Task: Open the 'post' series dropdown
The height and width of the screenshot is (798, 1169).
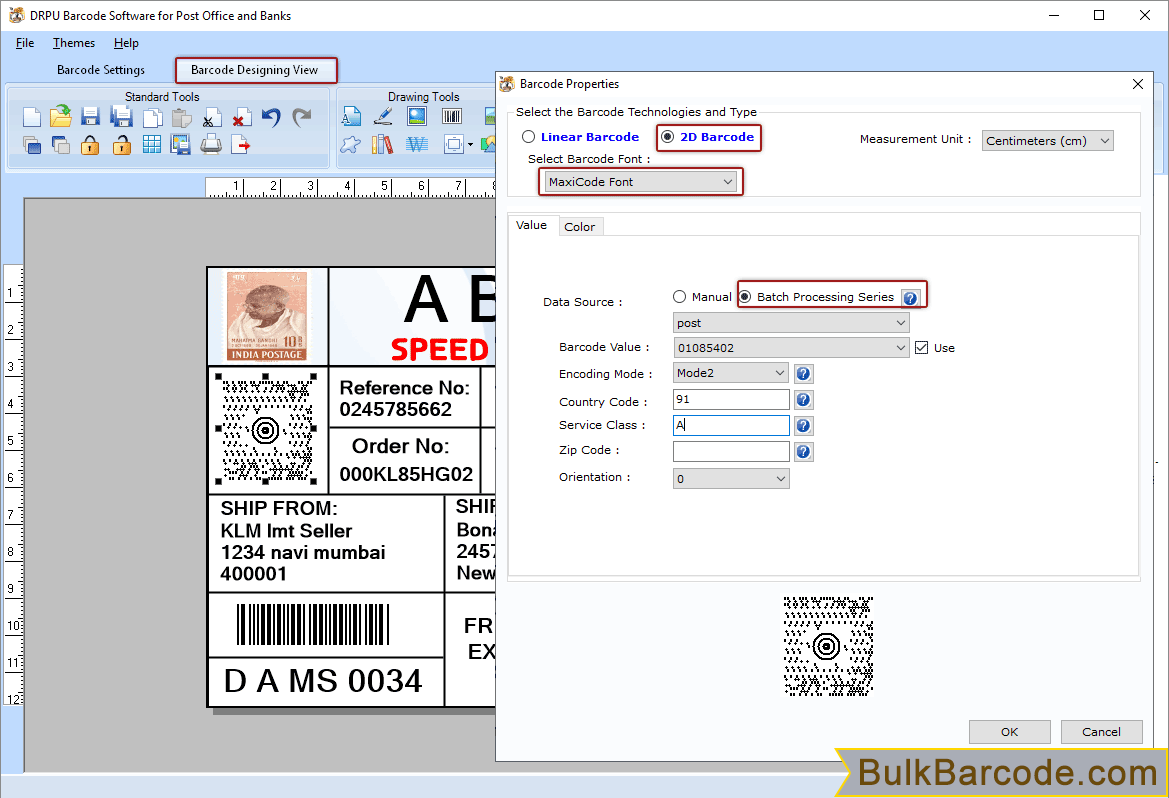Action: (x=791, y=323)
